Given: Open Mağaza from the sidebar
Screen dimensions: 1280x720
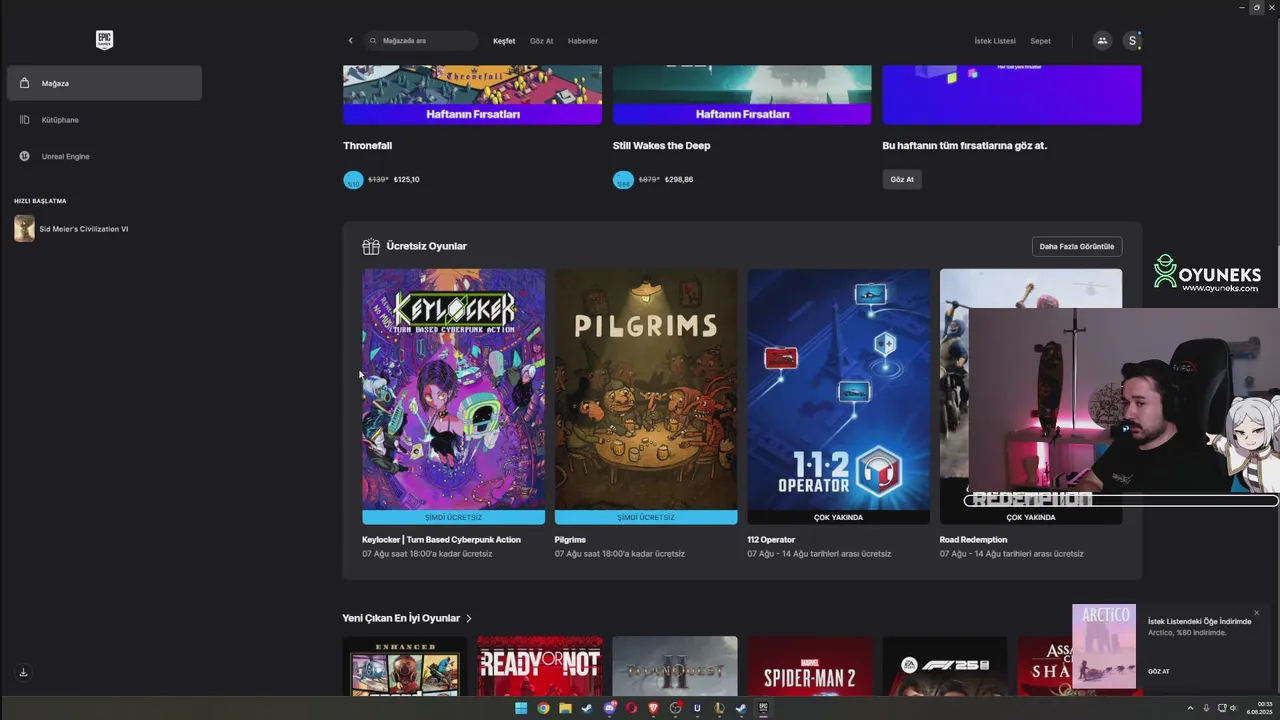Looking at the screenshot, I should tap(104, 83).
